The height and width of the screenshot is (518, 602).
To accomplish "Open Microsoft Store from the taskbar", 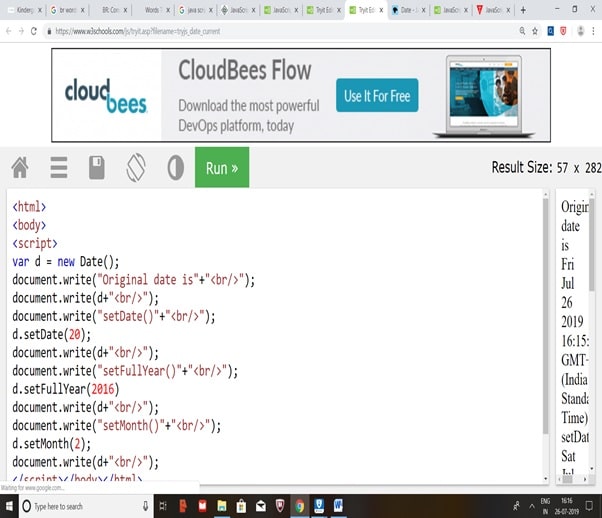I will tap(241, 506).
